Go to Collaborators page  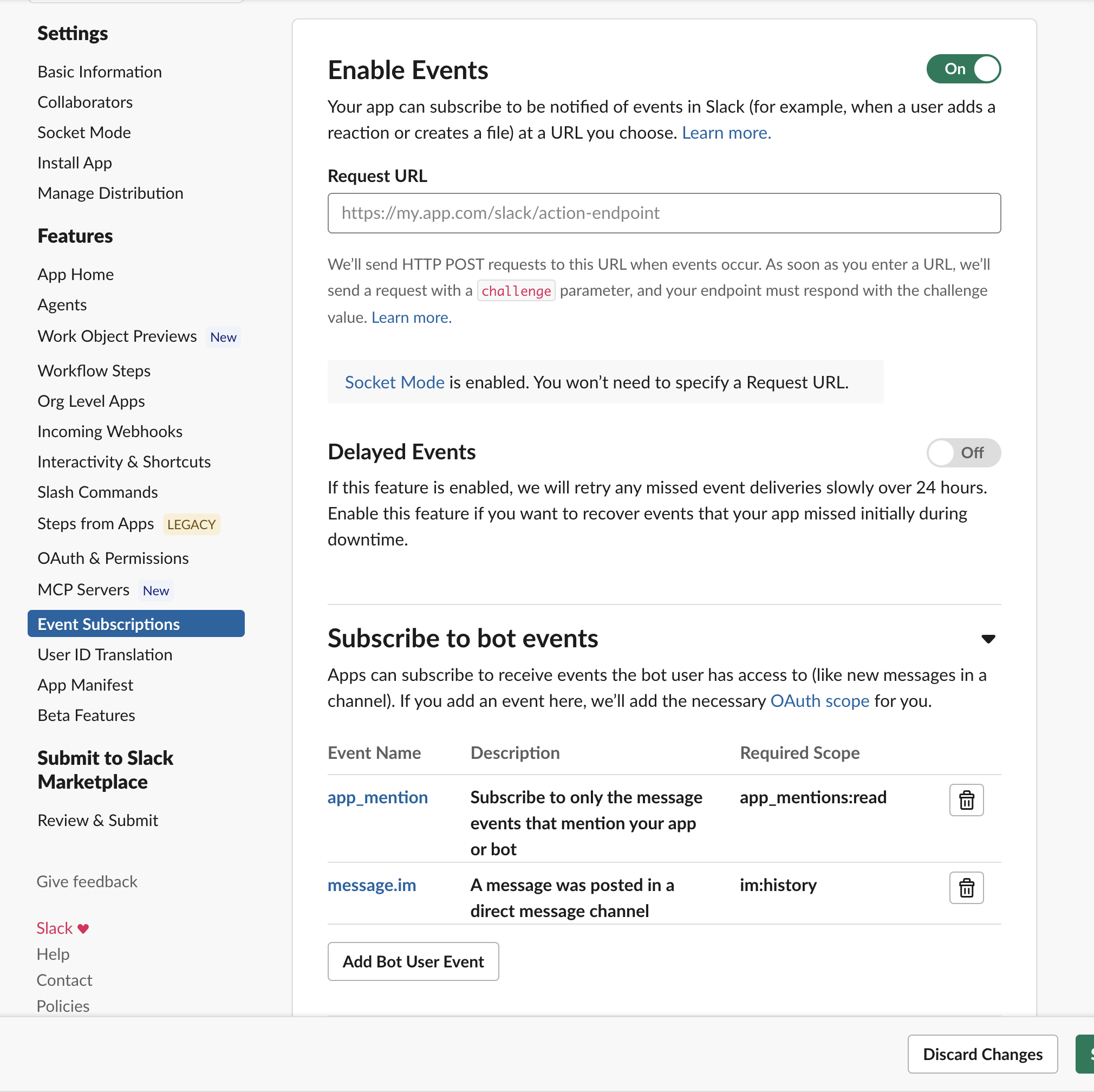coord(85,102)
